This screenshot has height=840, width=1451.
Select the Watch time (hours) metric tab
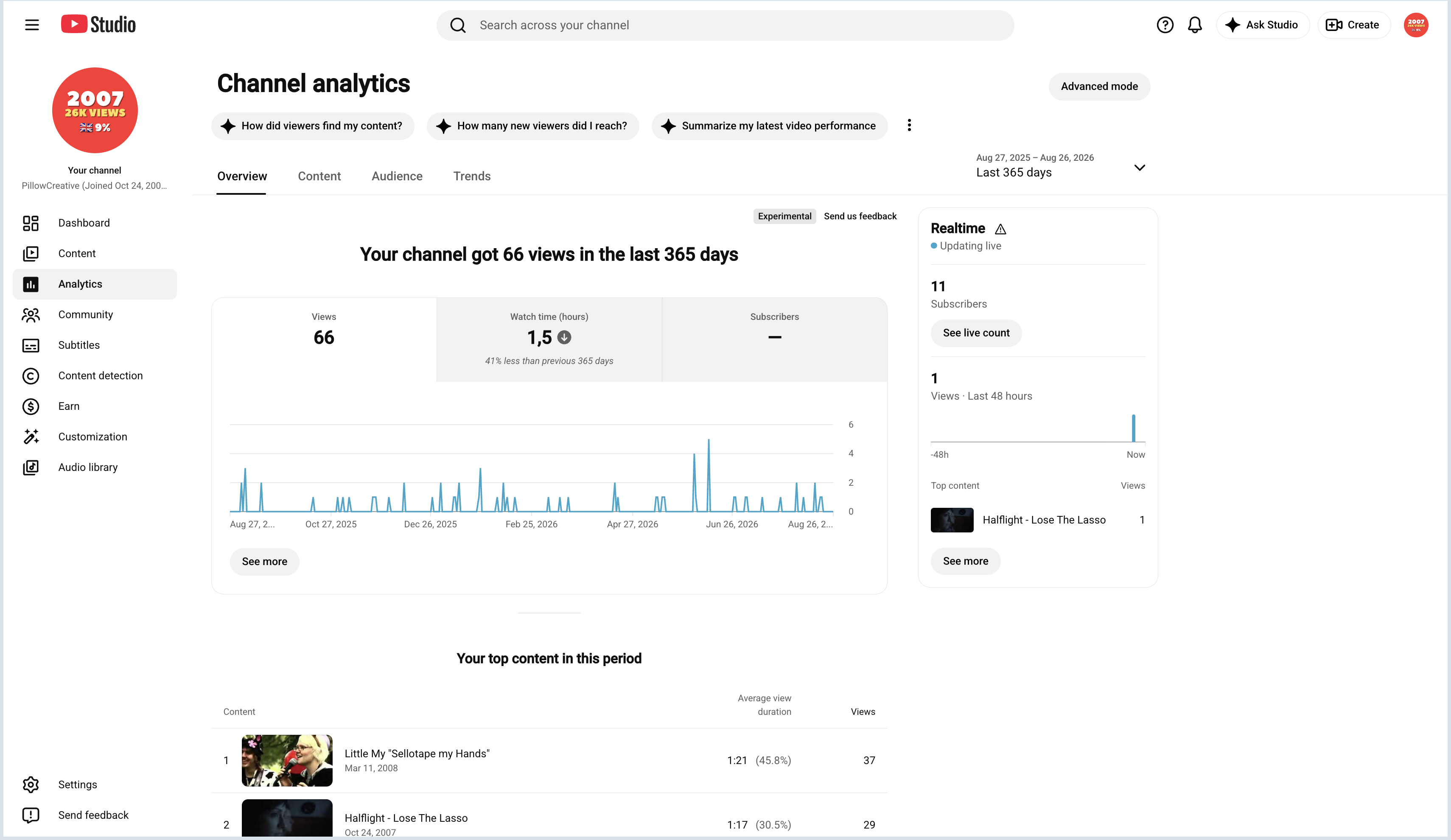click(549, 339)
